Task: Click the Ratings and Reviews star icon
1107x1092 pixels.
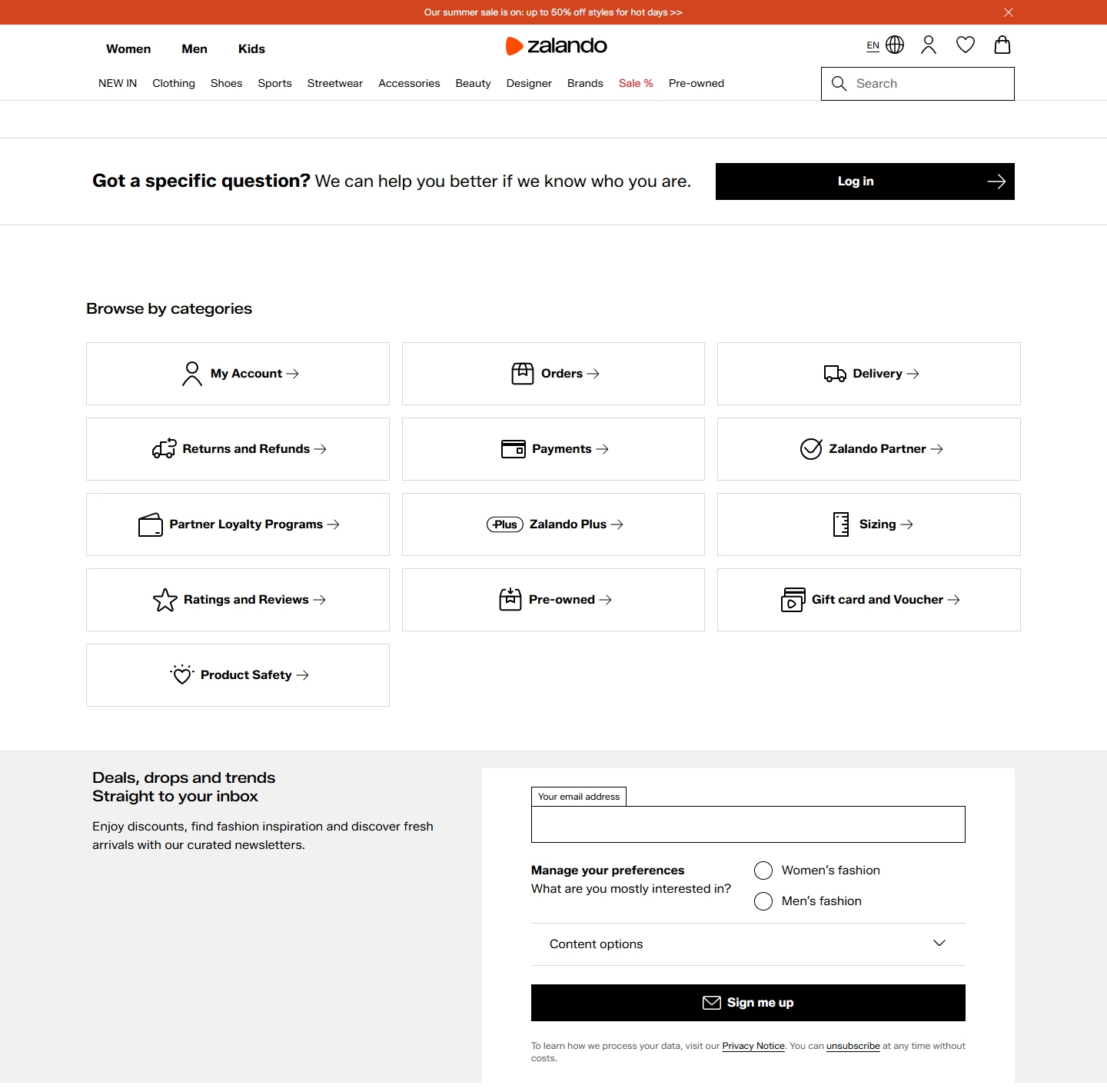Action: coord(165,600)
